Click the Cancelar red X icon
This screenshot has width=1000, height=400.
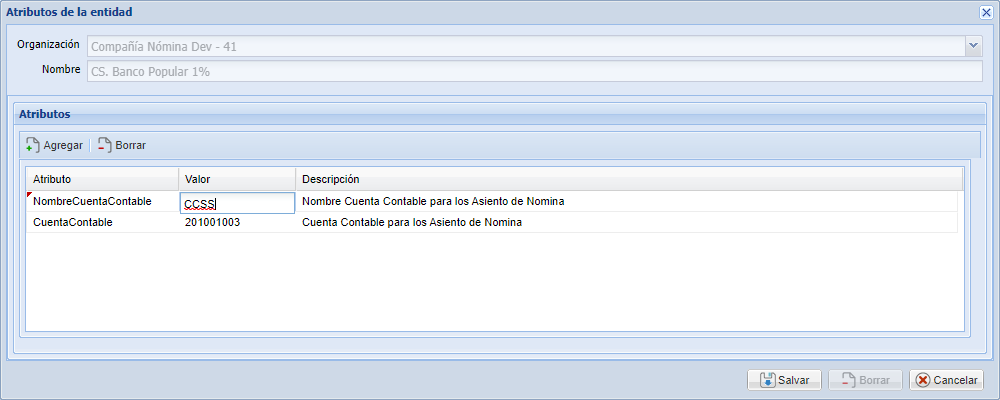[923, 380]
